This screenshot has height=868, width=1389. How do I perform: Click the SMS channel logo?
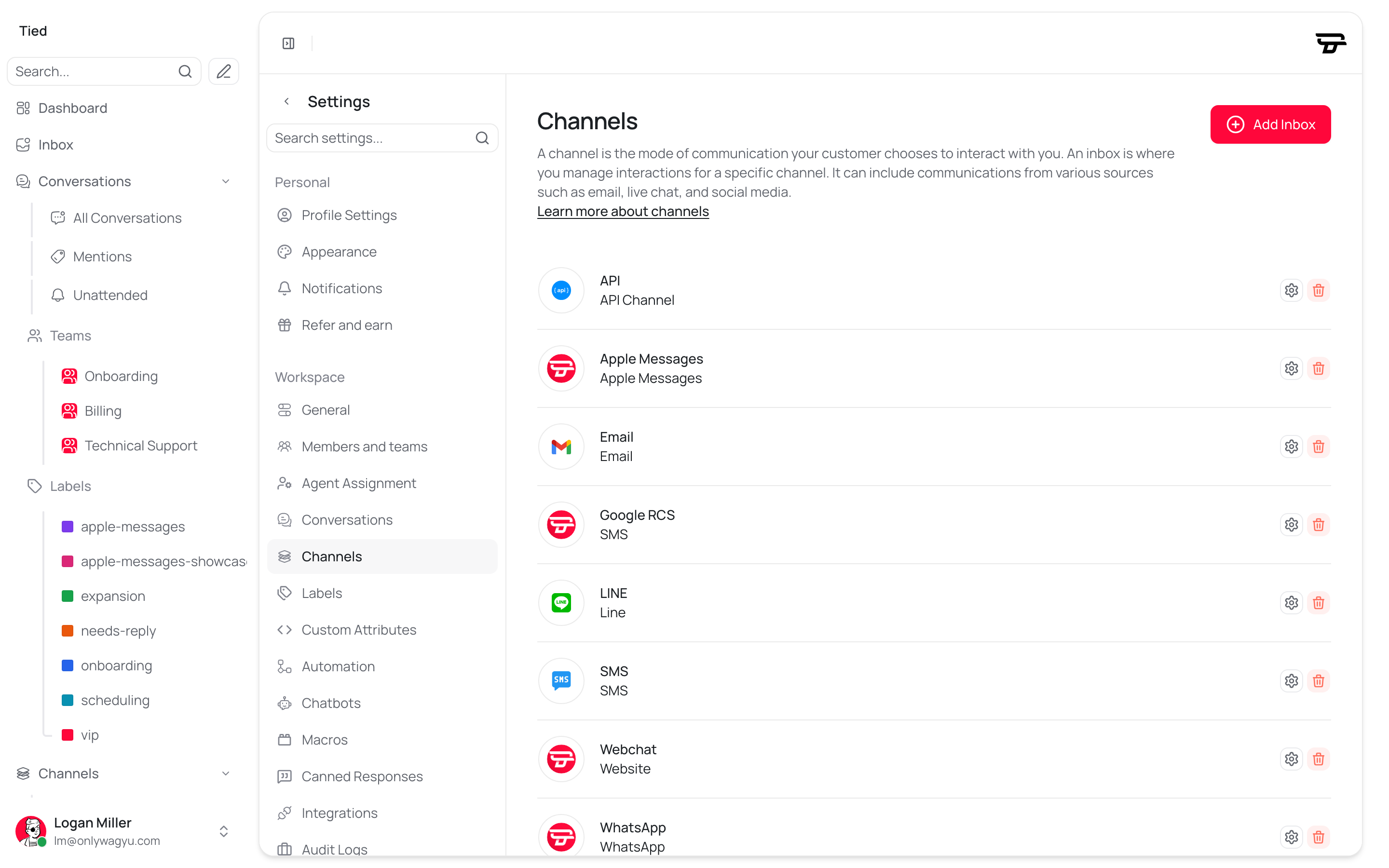click(561, 680)
